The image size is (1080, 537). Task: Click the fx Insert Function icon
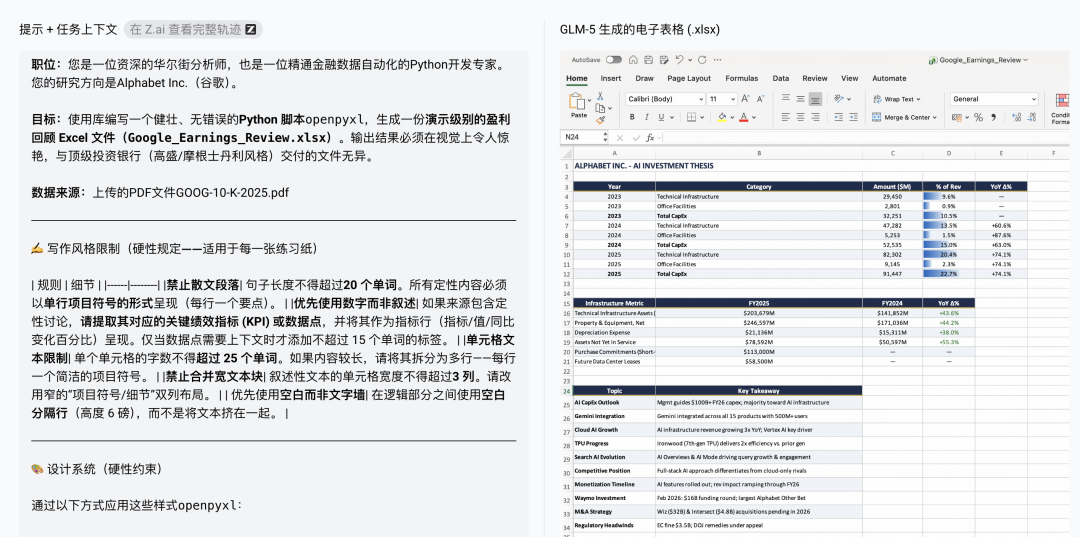pos(650,138)
